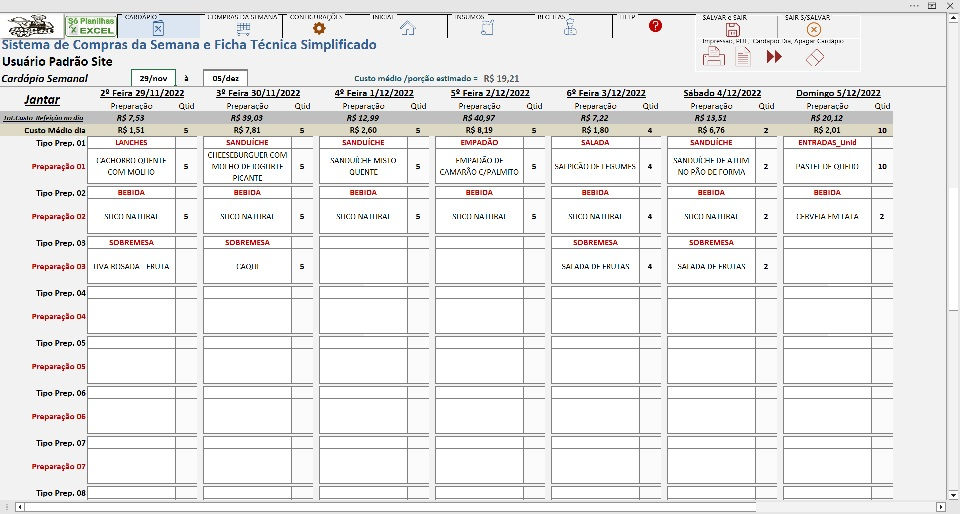Click Salvar e Sair floppy disk icon
The width and height of the screenshot is (960, 514).
click(732, 30)
